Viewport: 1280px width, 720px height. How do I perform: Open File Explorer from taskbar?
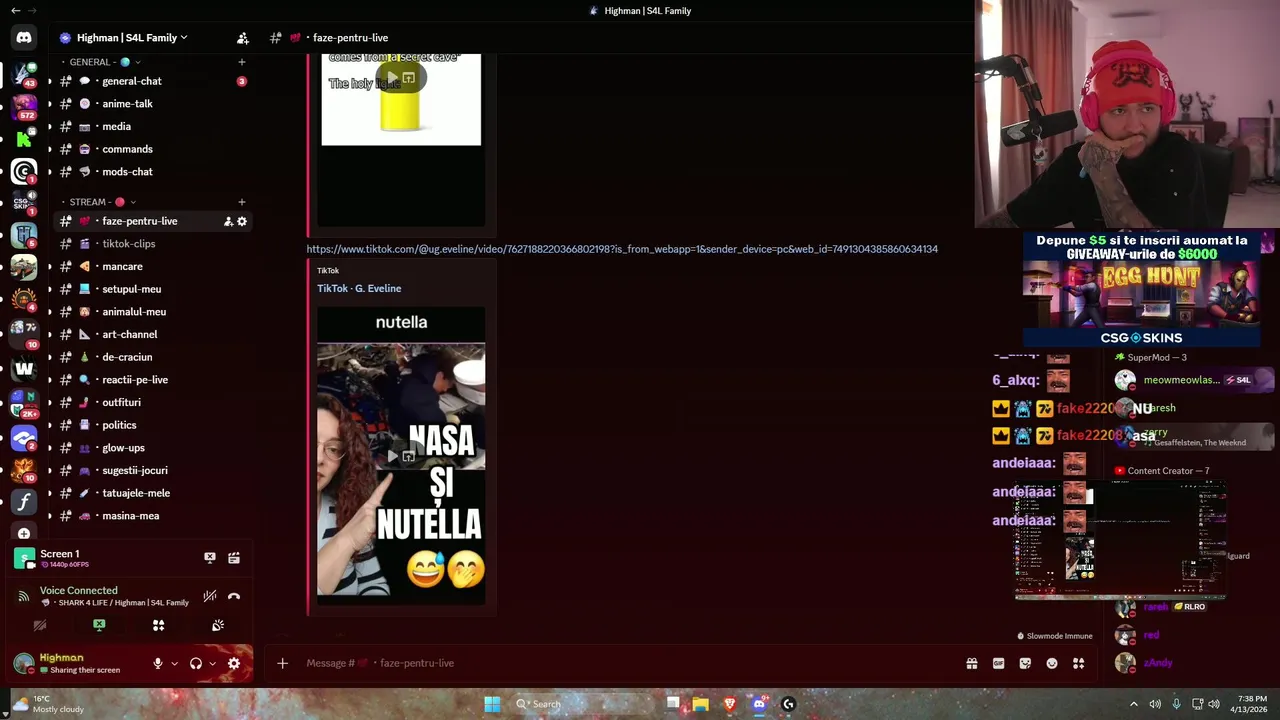click(x=701, y=704)
